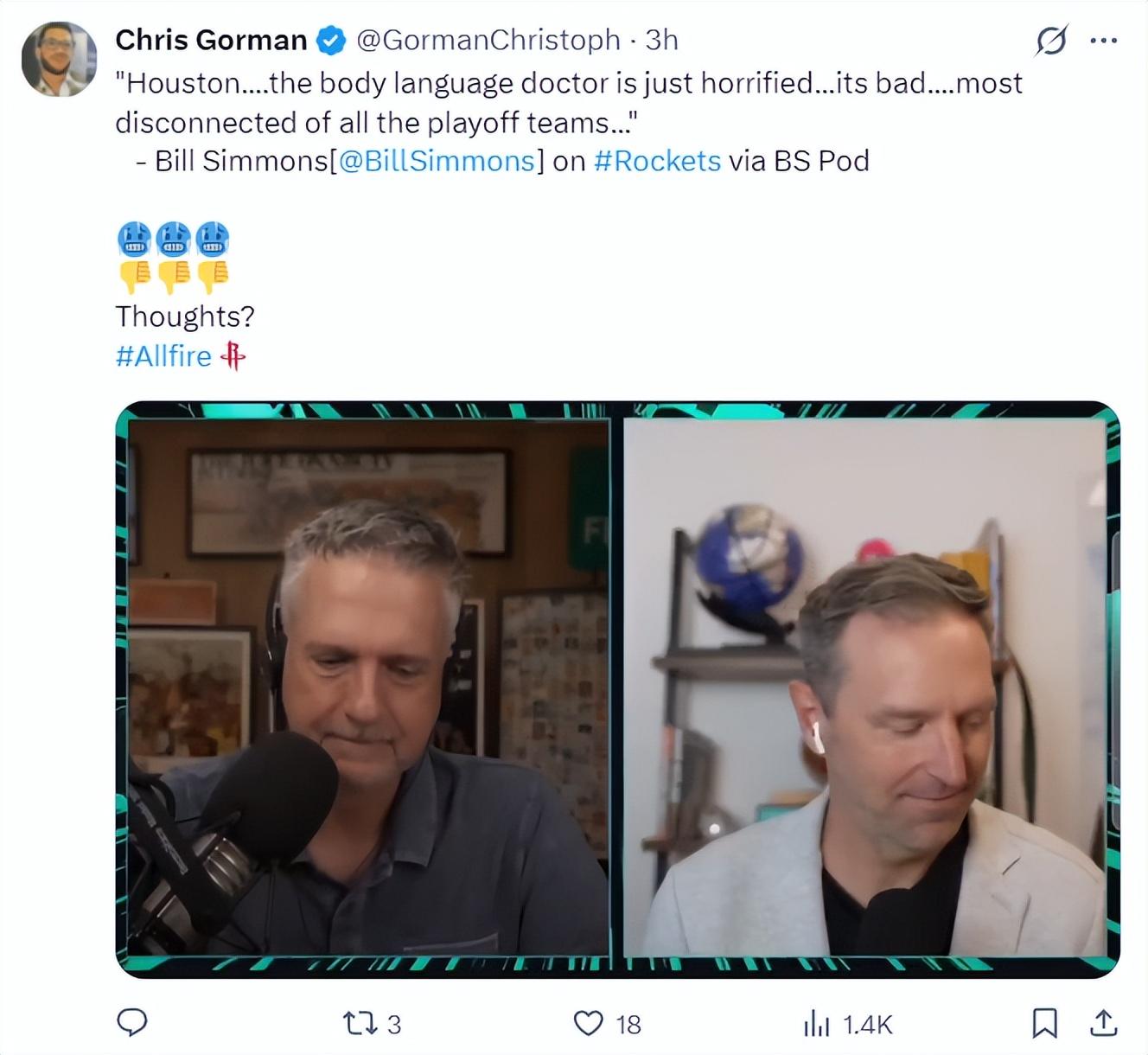Open the right video frame with globe
Image resolution: width=1148 pixels, height=1055 pixels.
(864, 687)
